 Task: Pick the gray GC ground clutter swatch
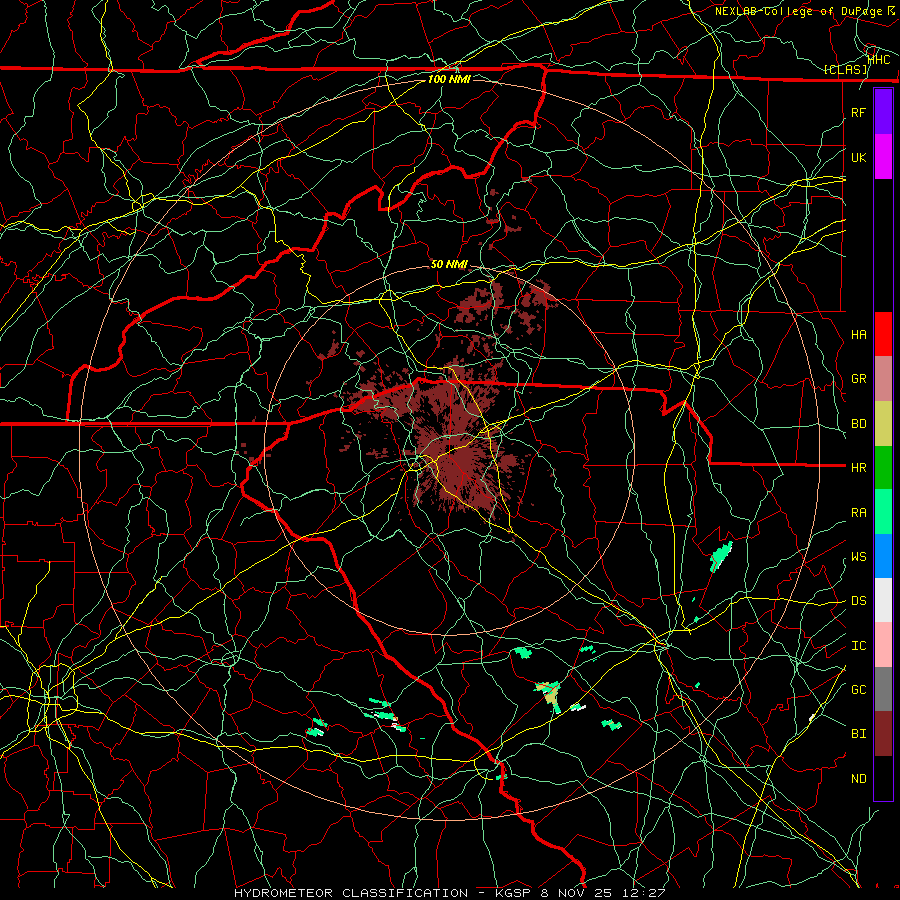coord(883,689)
